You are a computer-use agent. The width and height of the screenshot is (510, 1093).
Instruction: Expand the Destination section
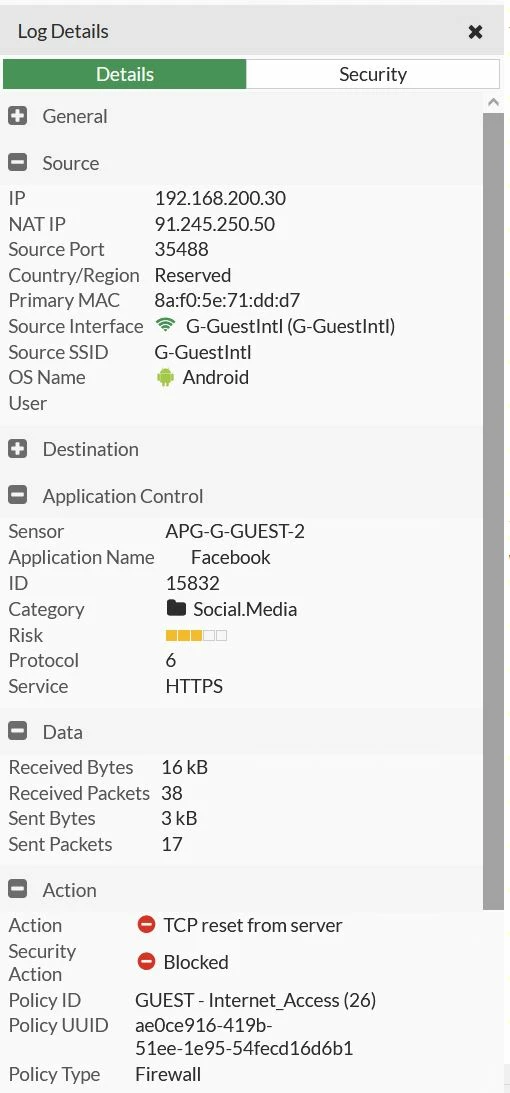click(17, 449)
